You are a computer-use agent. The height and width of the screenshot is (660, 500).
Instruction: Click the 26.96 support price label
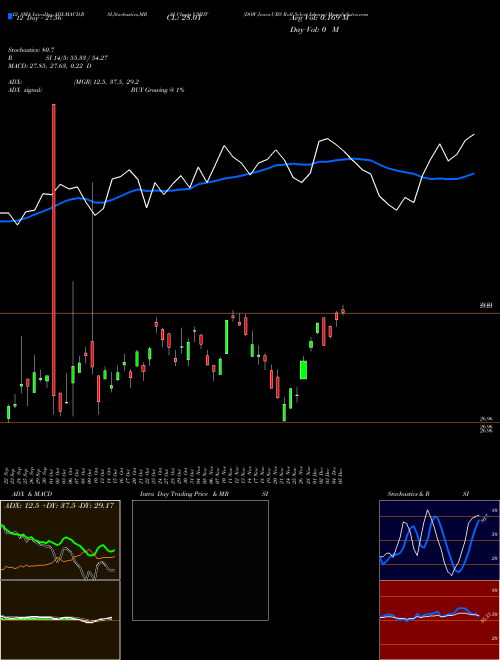486,419
